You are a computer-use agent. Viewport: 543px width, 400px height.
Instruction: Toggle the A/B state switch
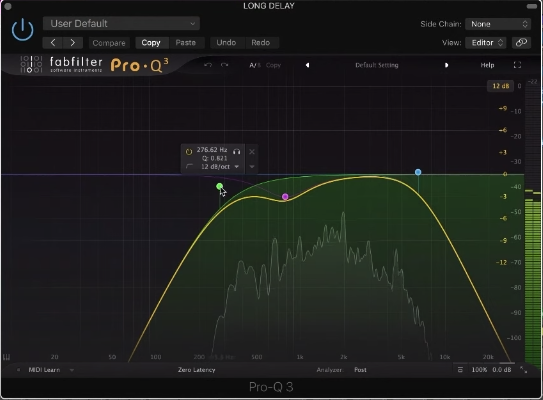[255, 65]
